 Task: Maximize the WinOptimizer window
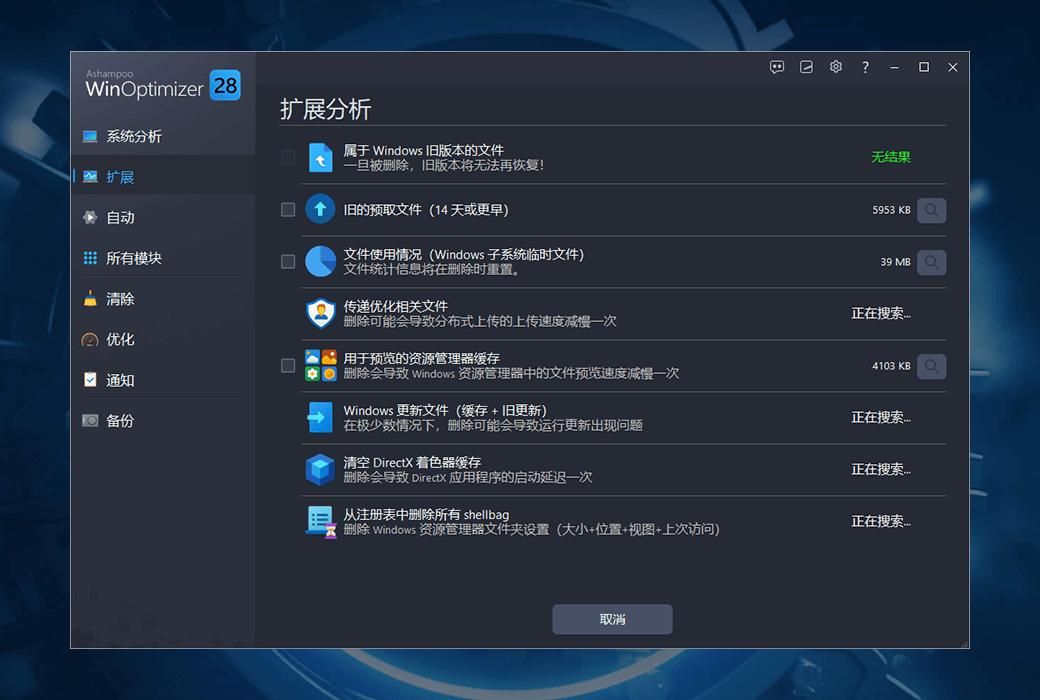(923, 67)
